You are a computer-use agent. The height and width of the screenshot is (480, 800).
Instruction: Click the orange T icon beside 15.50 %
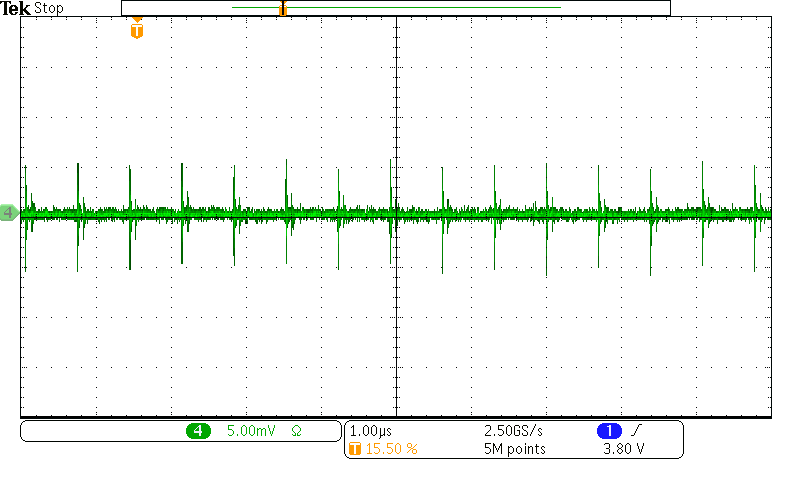tap(354, 449)
